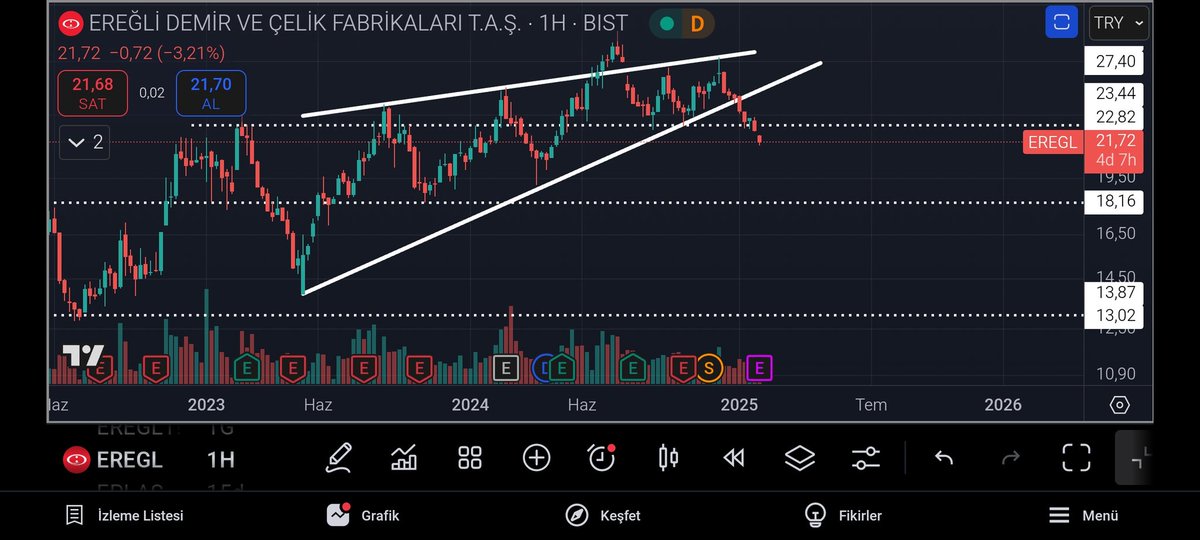Click the 23,44 price label
This screenshot has height=540, width=1200.
tap(1115, 94)
